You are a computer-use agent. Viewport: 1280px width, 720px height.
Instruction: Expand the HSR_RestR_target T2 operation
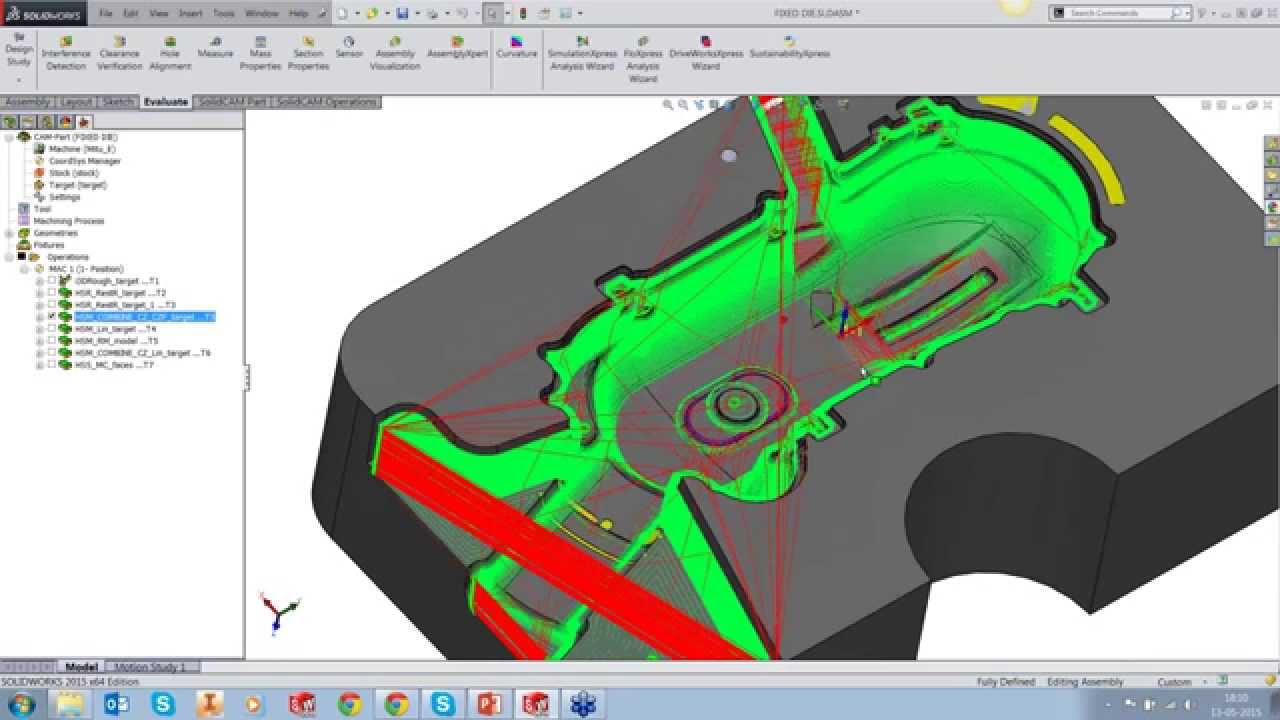pos(40,293)
